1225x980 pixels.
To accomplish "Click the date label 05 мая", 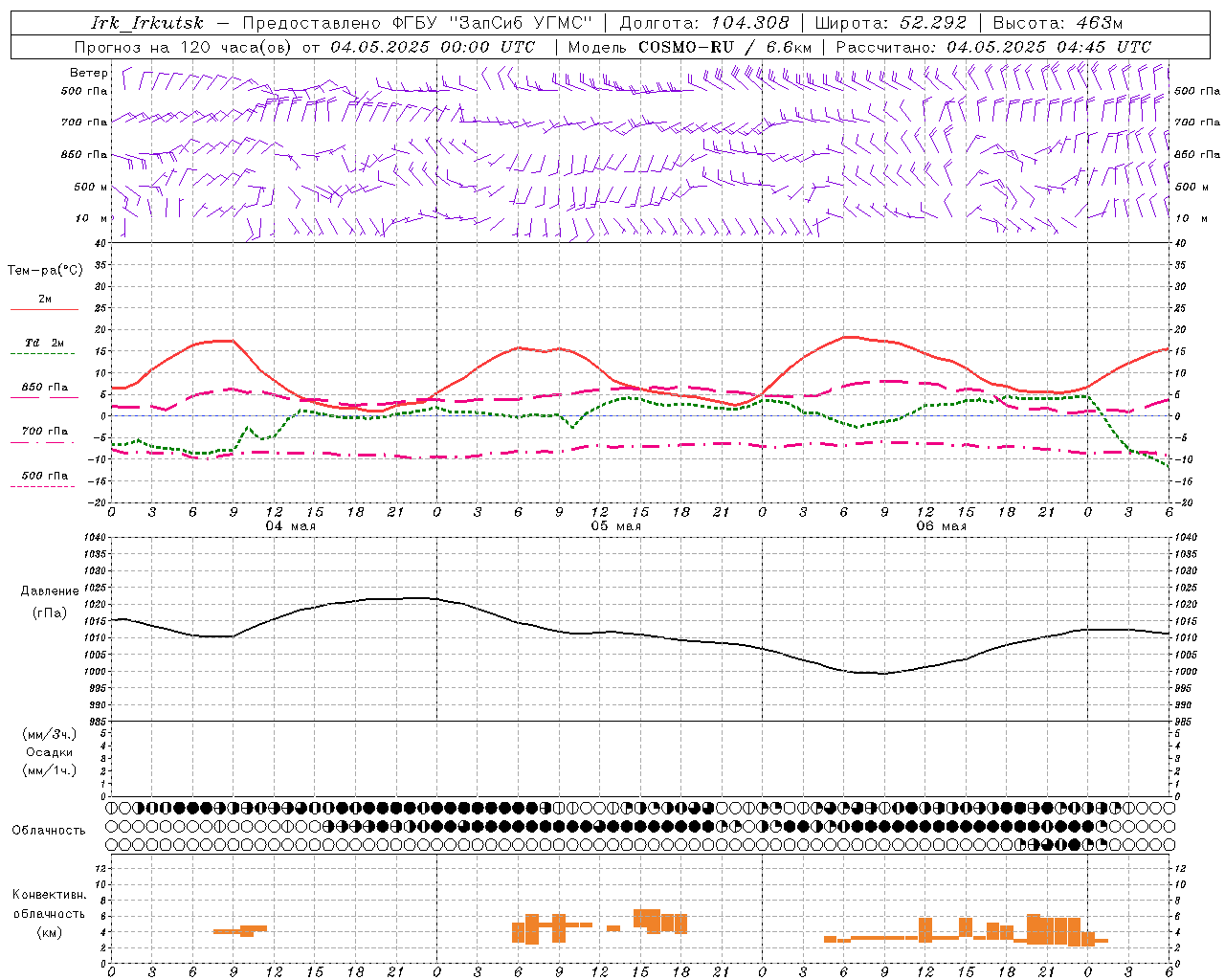I will point(615,526).
